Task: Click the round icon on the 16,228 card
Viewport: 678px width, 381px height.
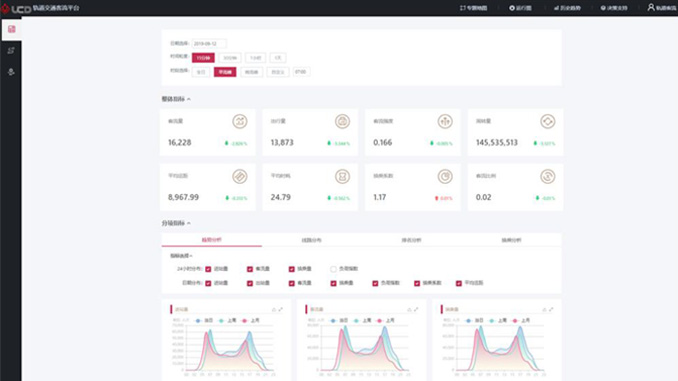Action: point(240,122)
